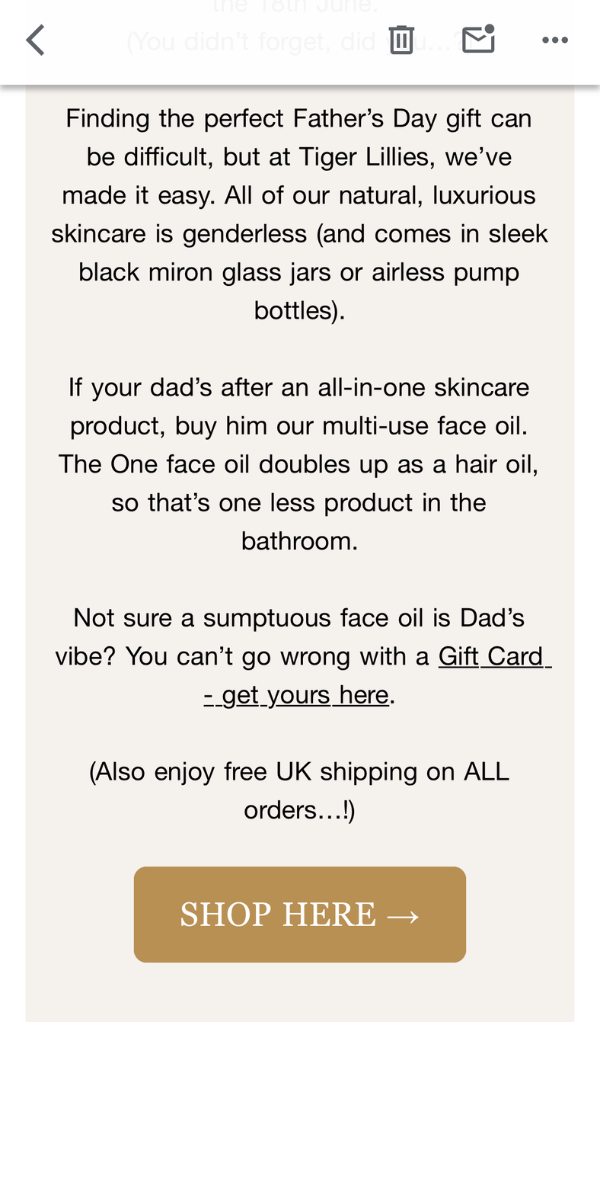This screenshot has height=1200, width=600.
Task: Select the "black miron glass jars" line
Action: pos(299,272)
